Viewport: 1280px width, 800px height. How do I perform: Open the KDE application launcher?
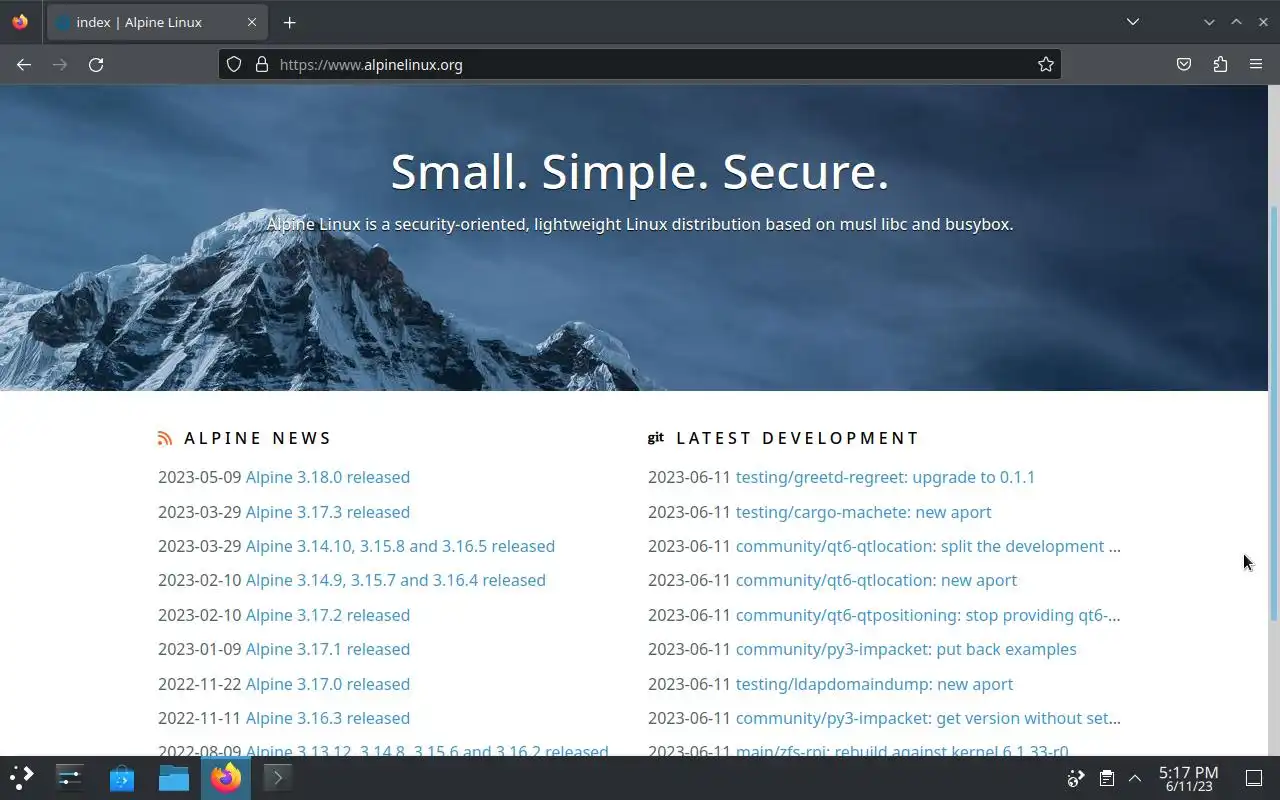[21, 777]
